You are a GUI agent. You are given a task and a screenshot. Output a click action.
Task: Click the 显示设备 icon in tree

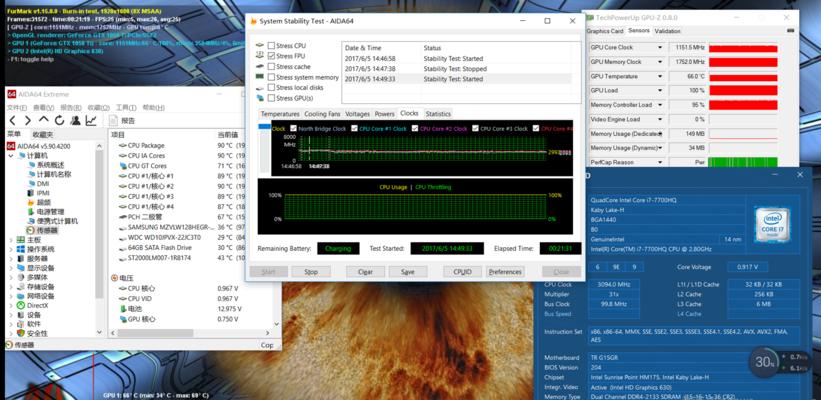tap(21, 268)
